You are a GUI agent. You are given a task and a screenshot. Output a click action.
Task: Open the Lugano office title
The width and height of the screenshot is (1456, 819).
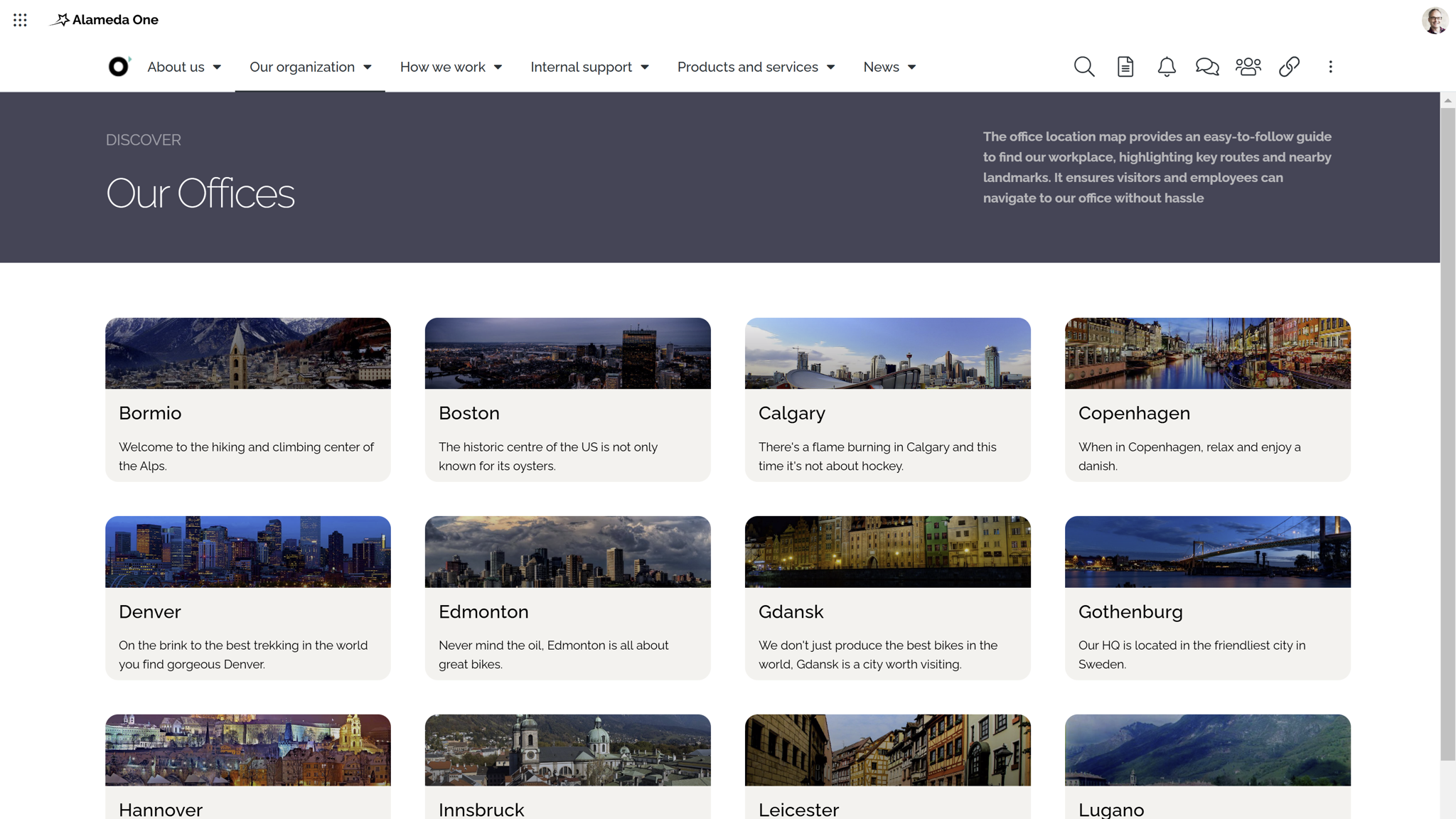pos(1111,810)
